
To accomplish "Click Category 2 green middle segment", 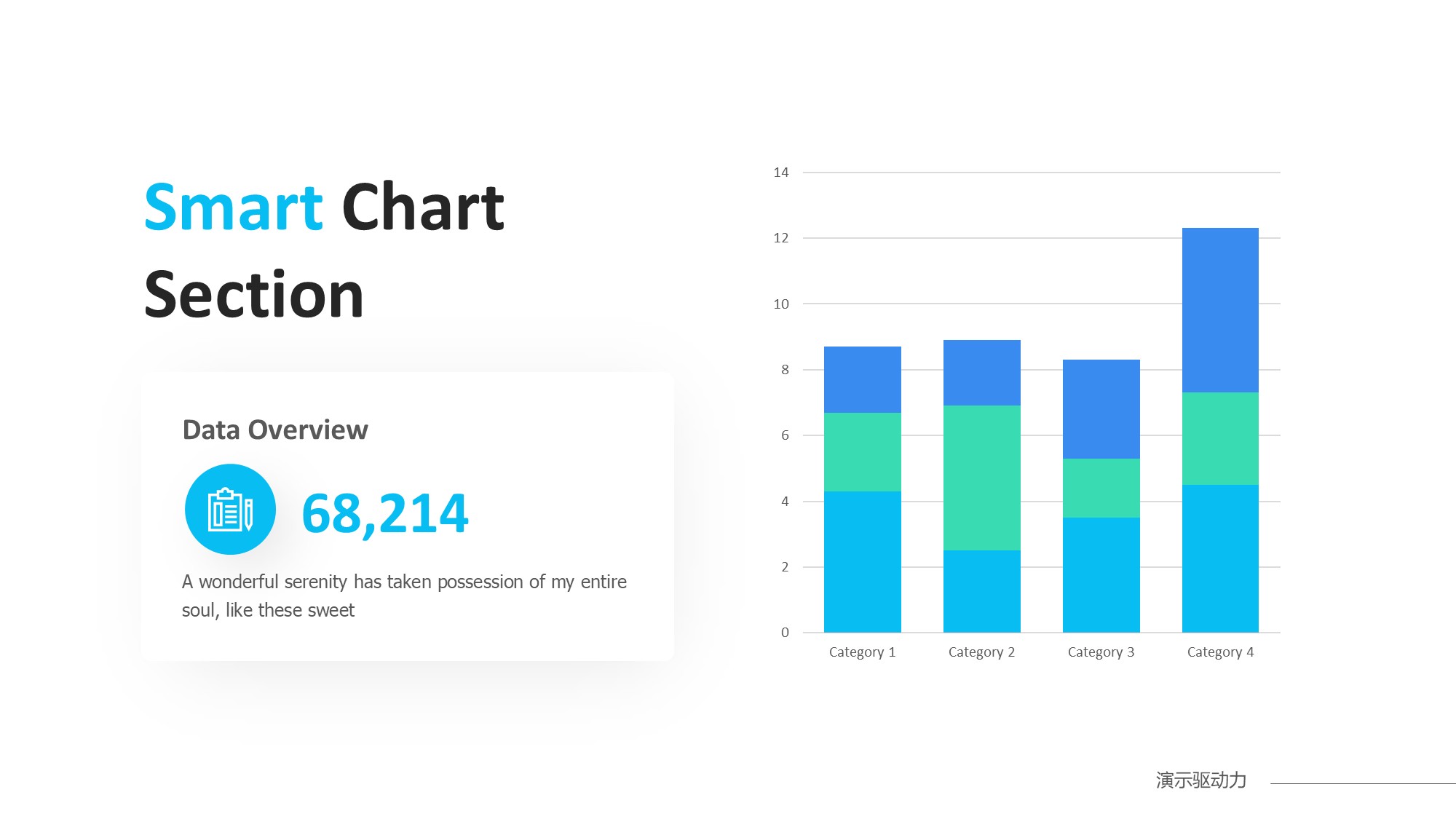I will (981, 478).
